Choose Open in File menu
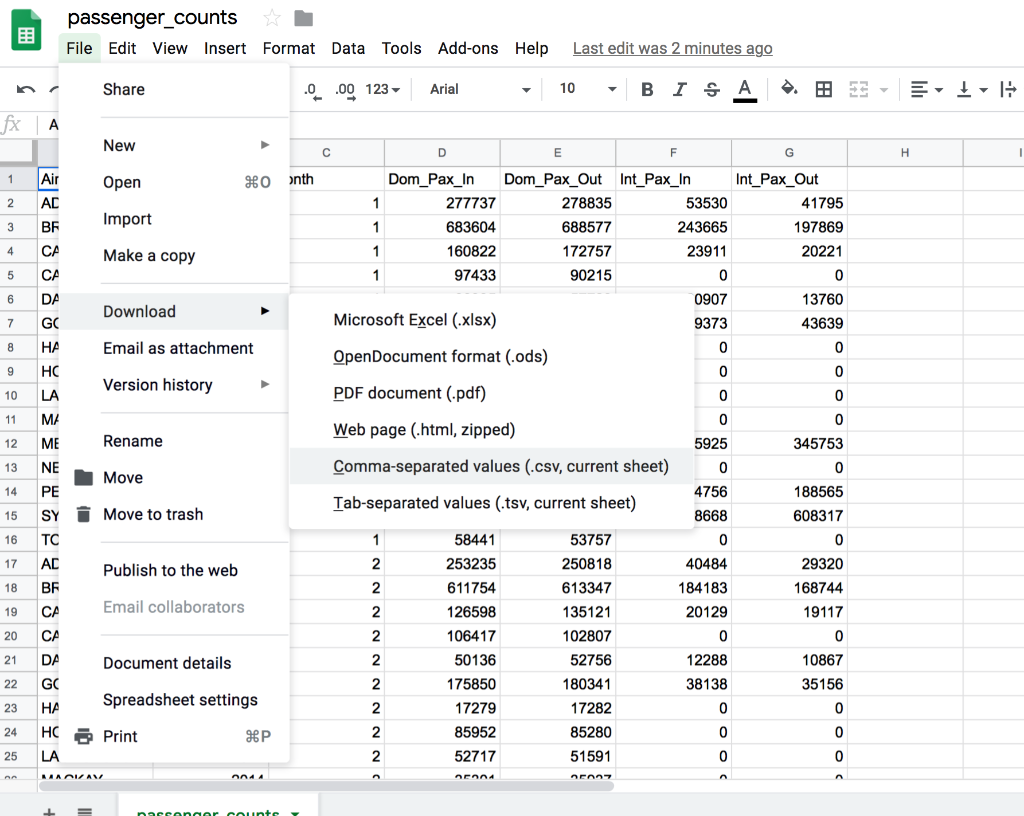 click(174, 182)
